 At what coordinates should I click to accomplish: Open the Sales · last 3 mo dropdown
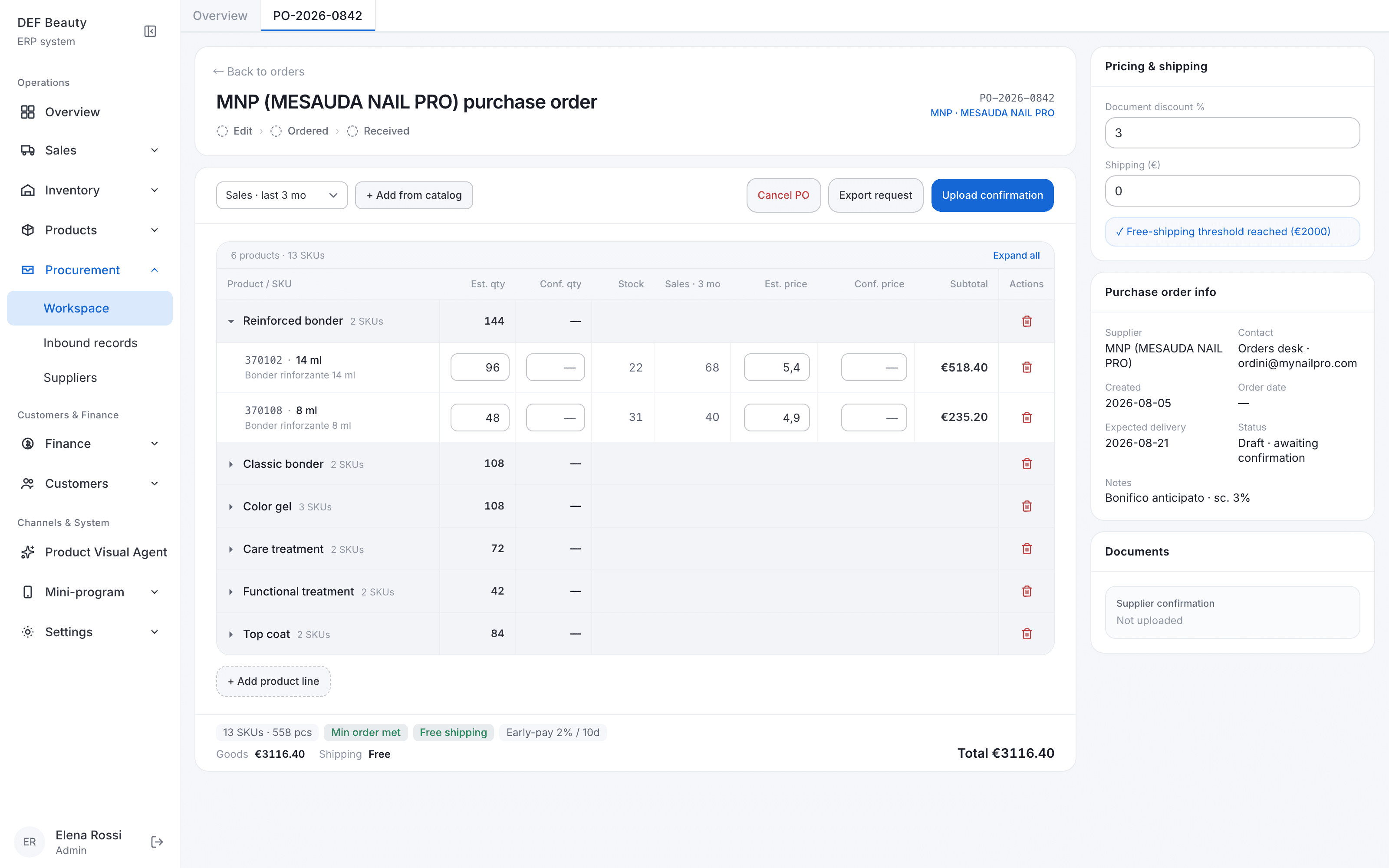point(282,195)
